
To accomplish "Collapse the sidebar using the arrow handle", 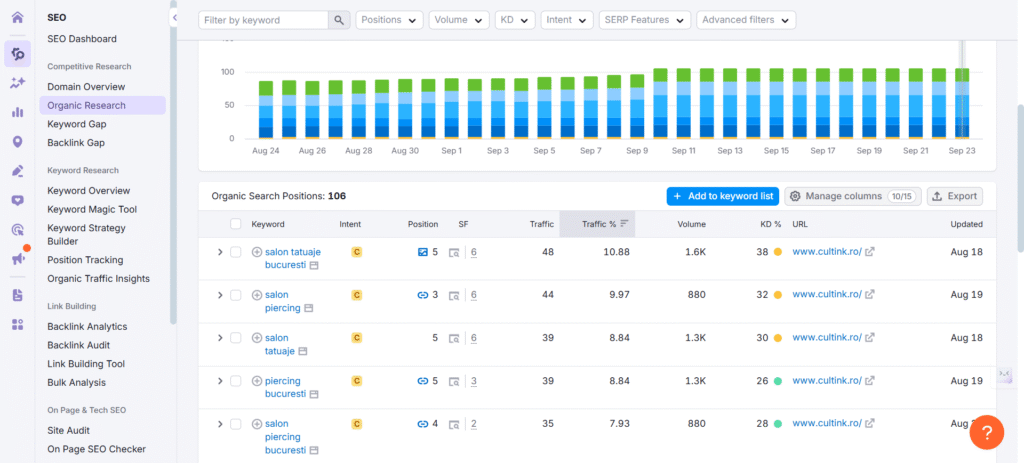I will coord(174,18).
